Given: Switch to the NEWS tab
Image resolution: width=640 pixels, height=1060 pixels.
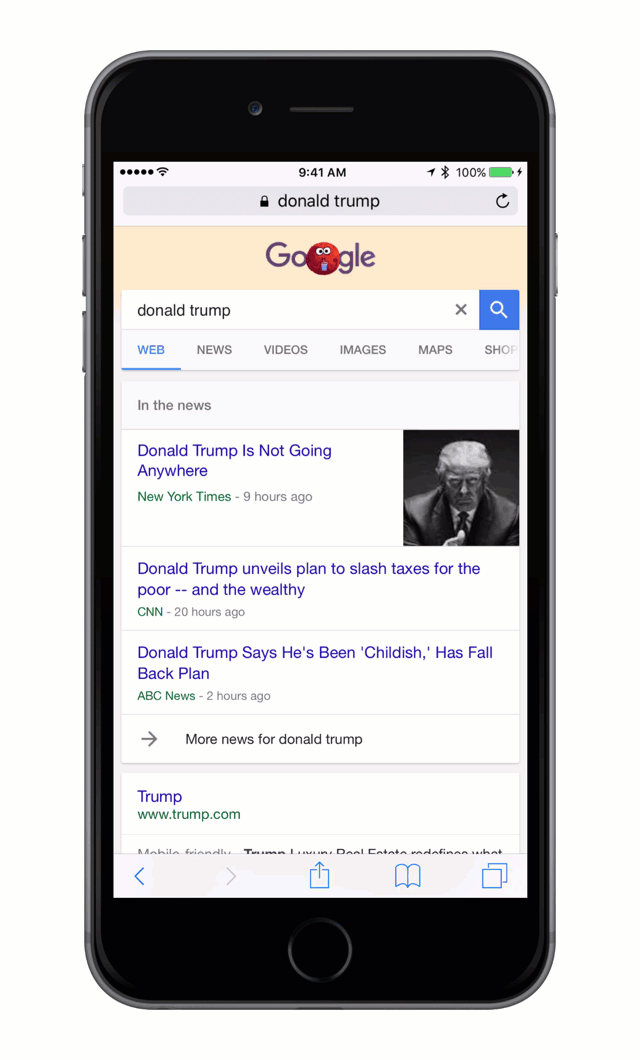Looking at the screenshot, I should pyautogui.click(x=214, y=350).
